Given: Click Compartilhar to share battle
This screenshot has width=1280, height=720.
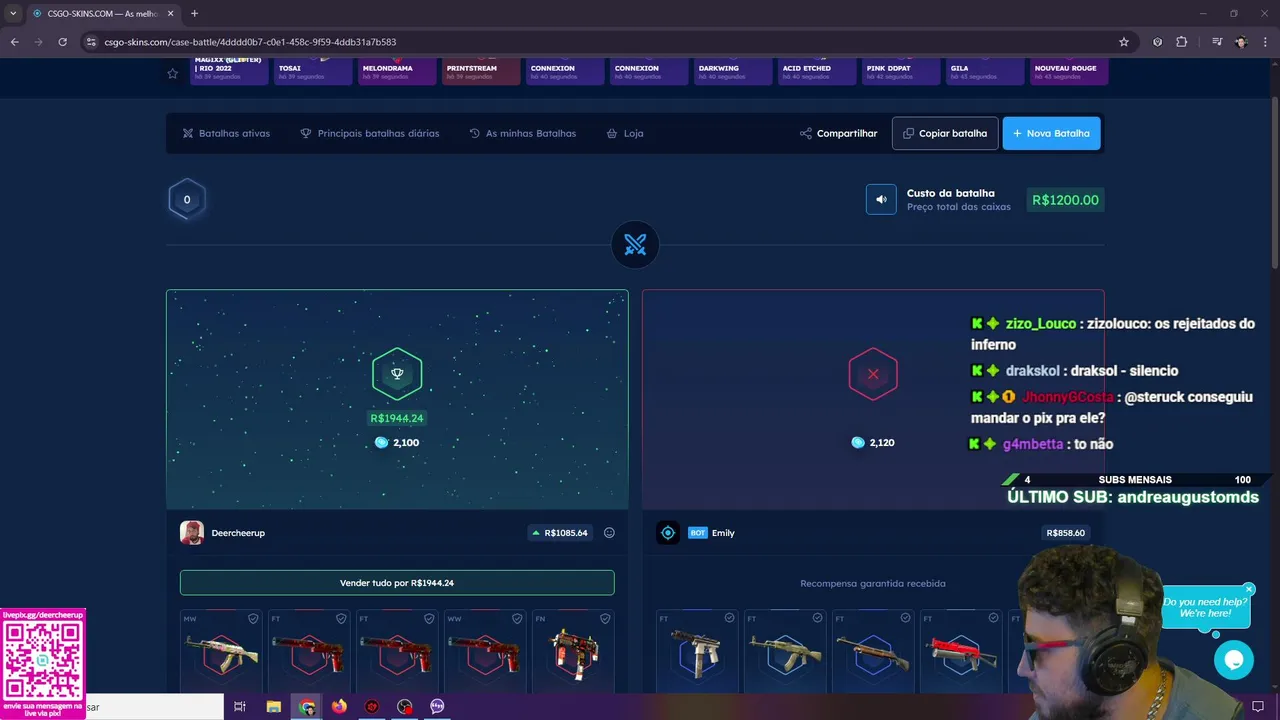Looking at the screenshot, I should click(838, 133).
